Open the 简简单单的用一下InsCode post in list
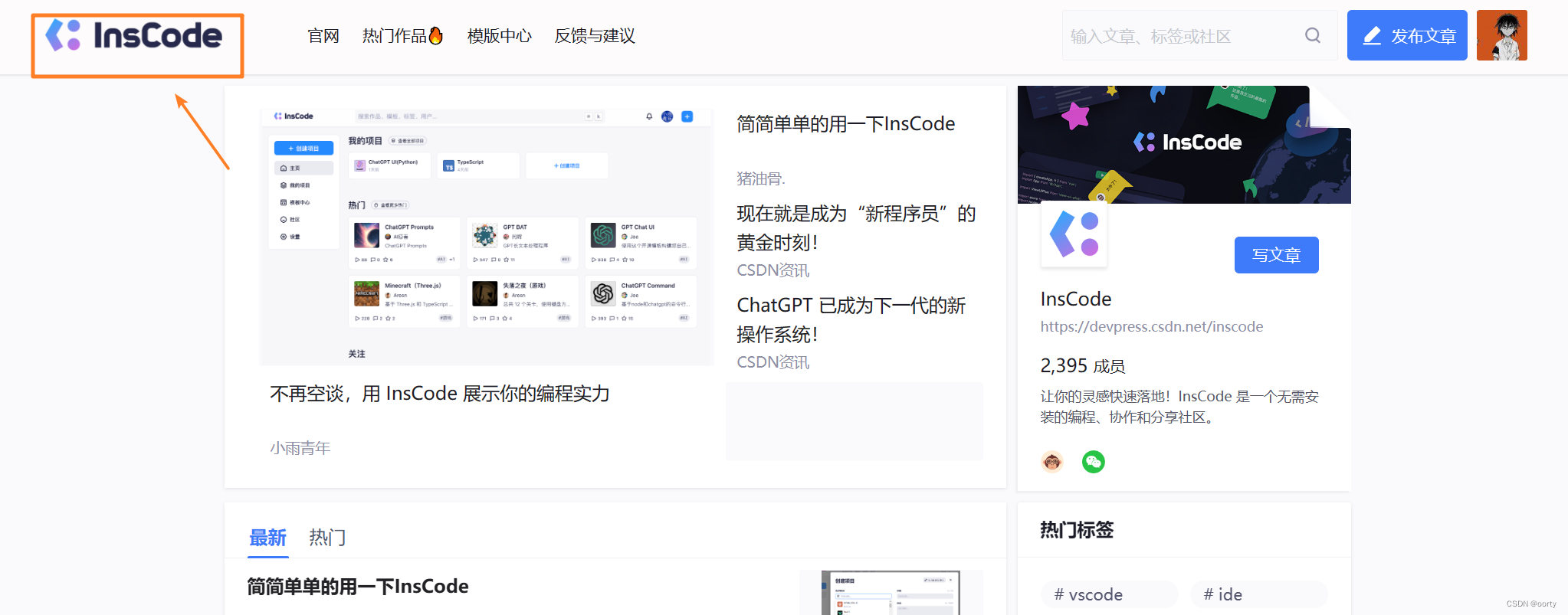Screen dimensions: 1568x615 click(x=358, y=587)
